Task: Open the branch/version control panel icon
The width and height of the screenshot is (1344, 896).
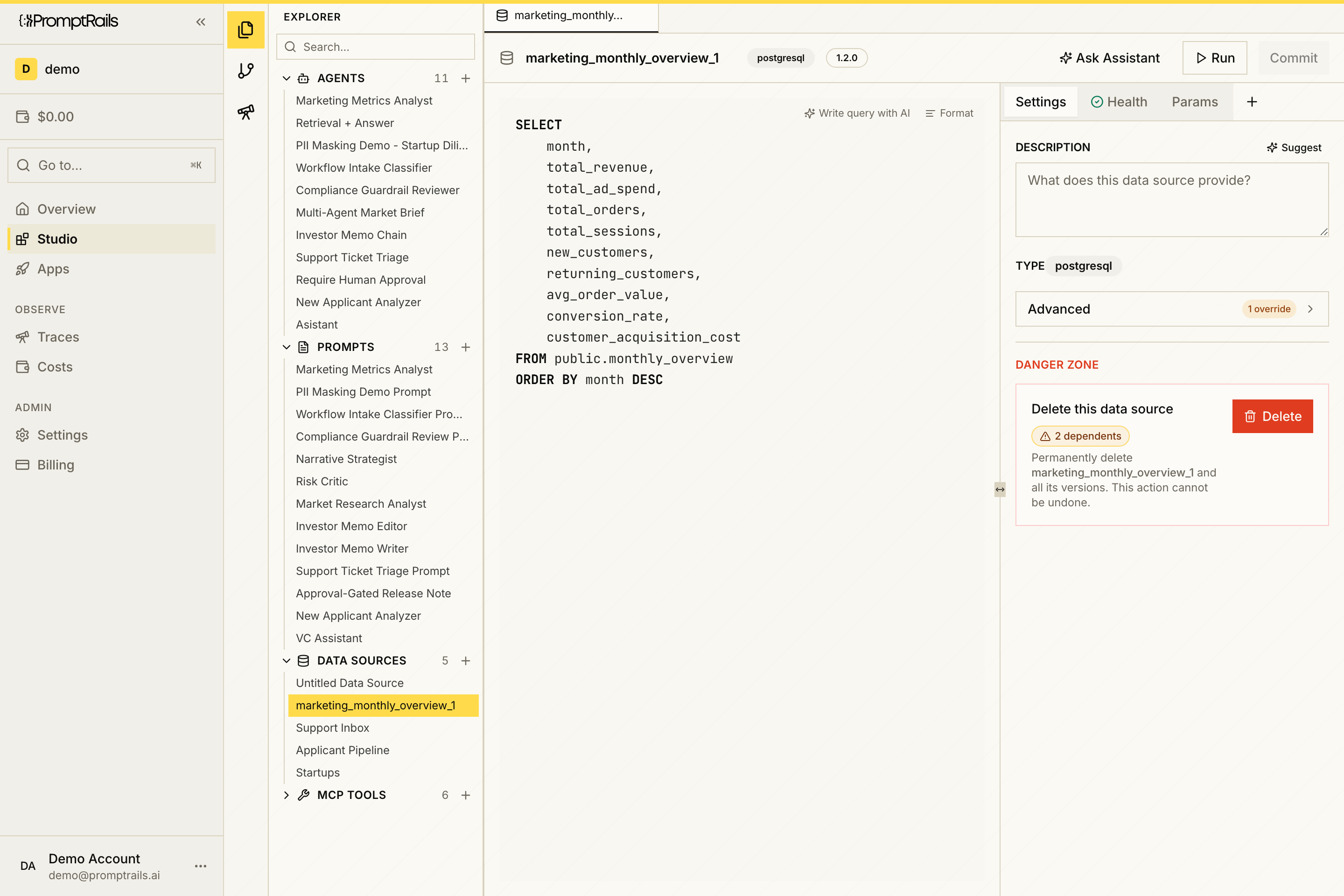Action: (x=246, y=71)
